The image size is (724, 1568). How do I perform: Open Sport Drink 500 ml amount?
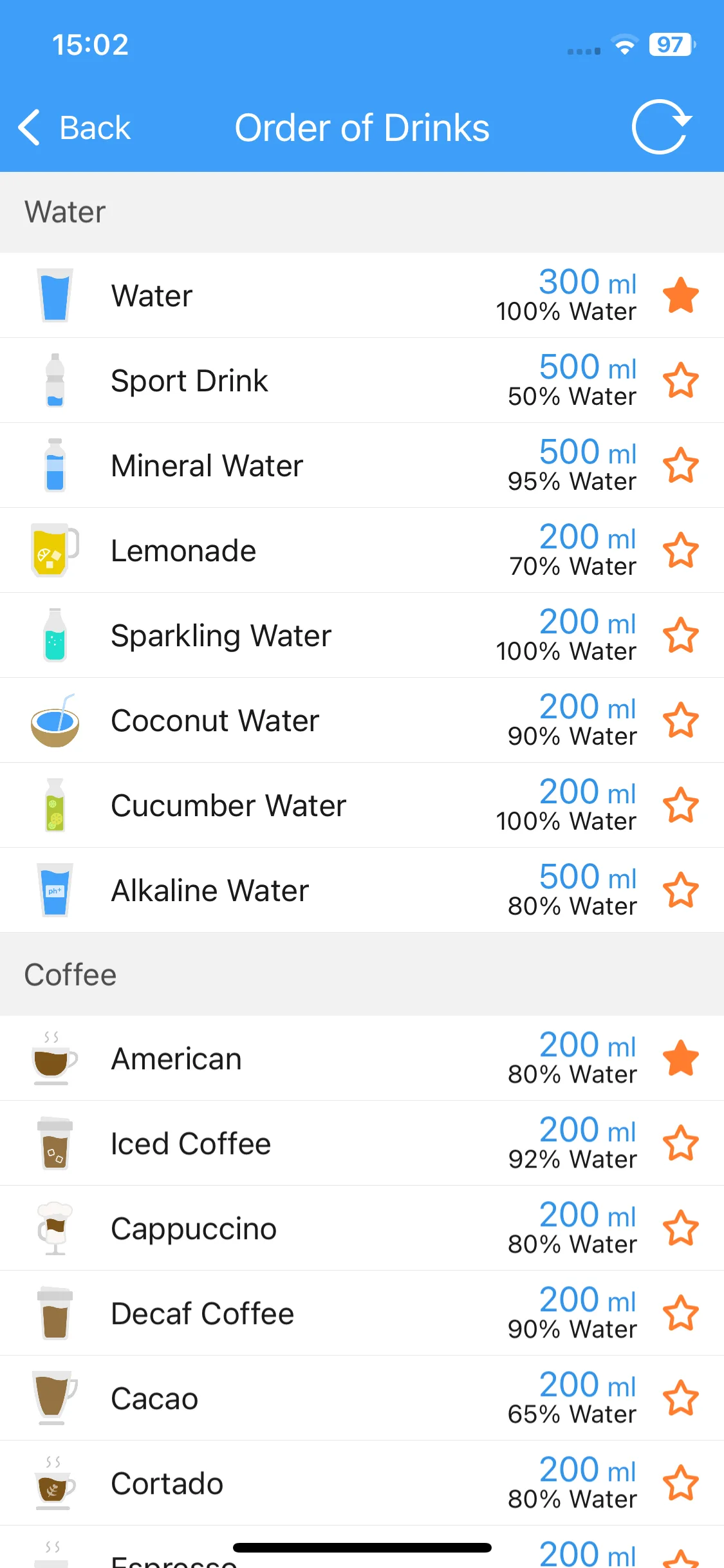tap(588, 367)
